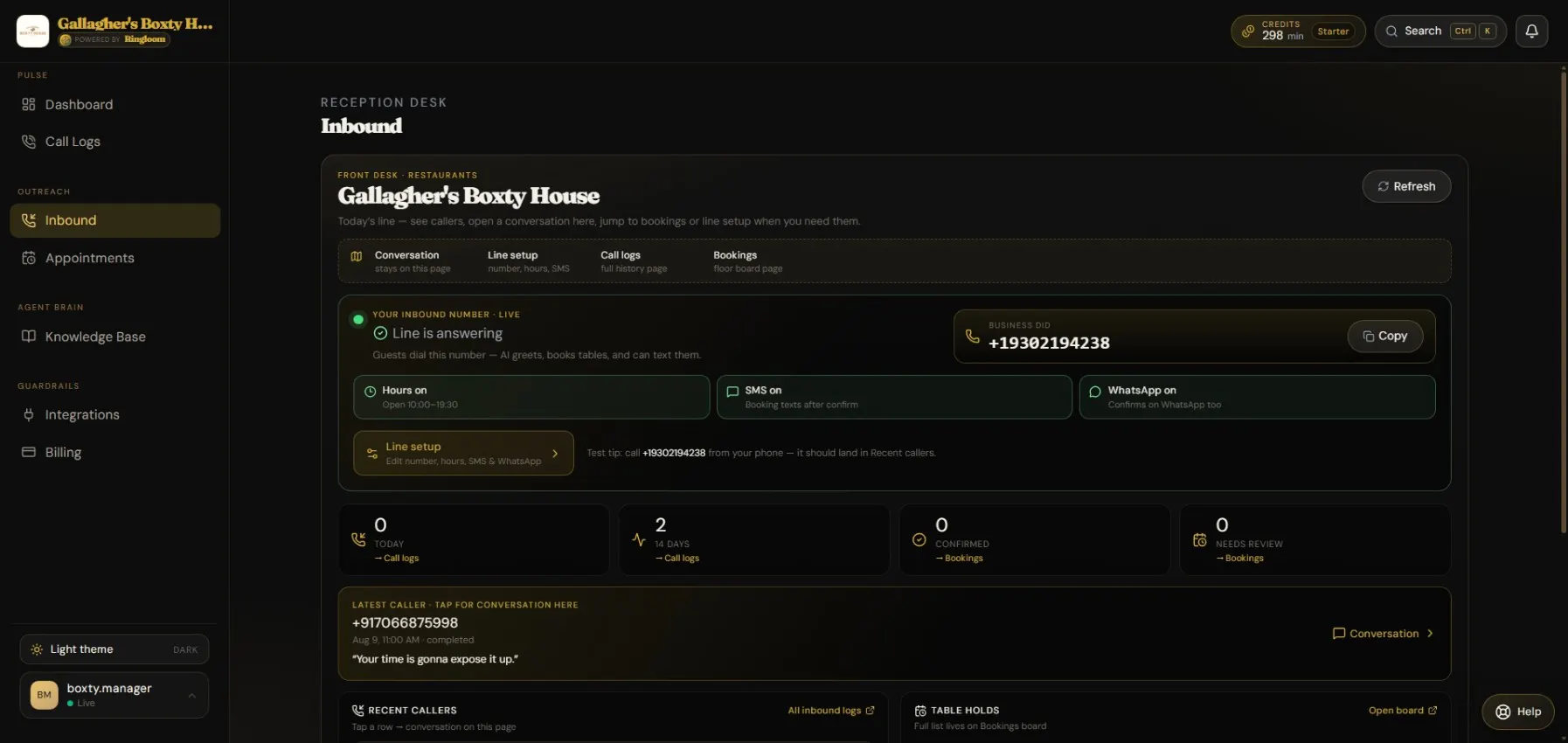This screenshot has width=1568, height=743.
Task: Open All inbound logs link
Action: [x=831, y=711]
